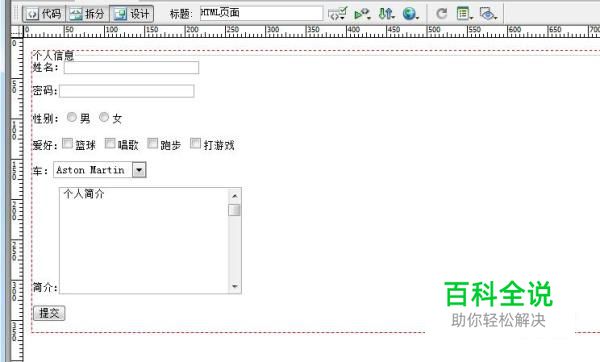Check the 打游戏 hobby checkbox
Screen dimensions: 600x362
tap(196, 143)
